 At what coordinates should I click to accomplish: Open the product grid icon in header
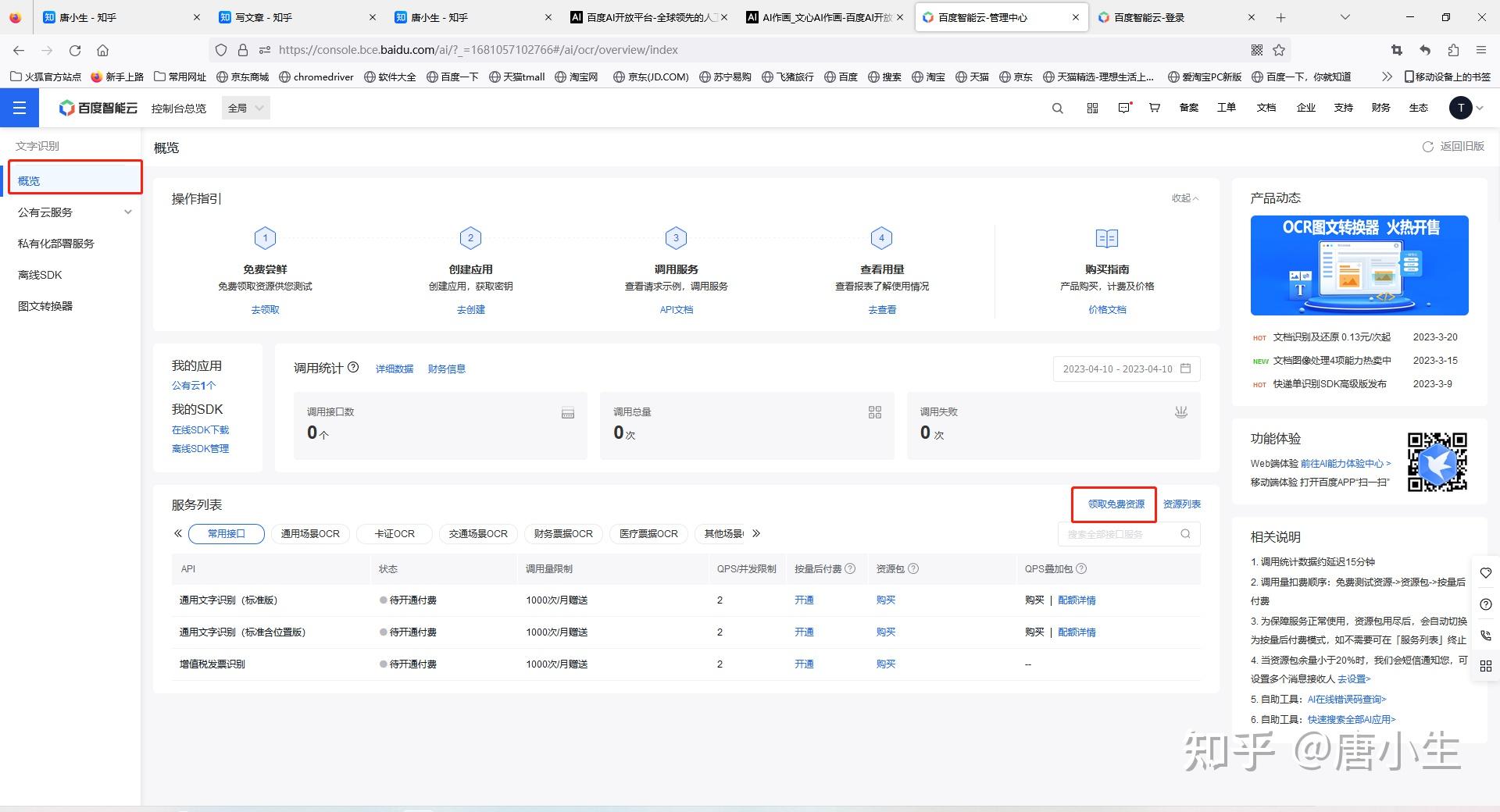(1092, 109)
